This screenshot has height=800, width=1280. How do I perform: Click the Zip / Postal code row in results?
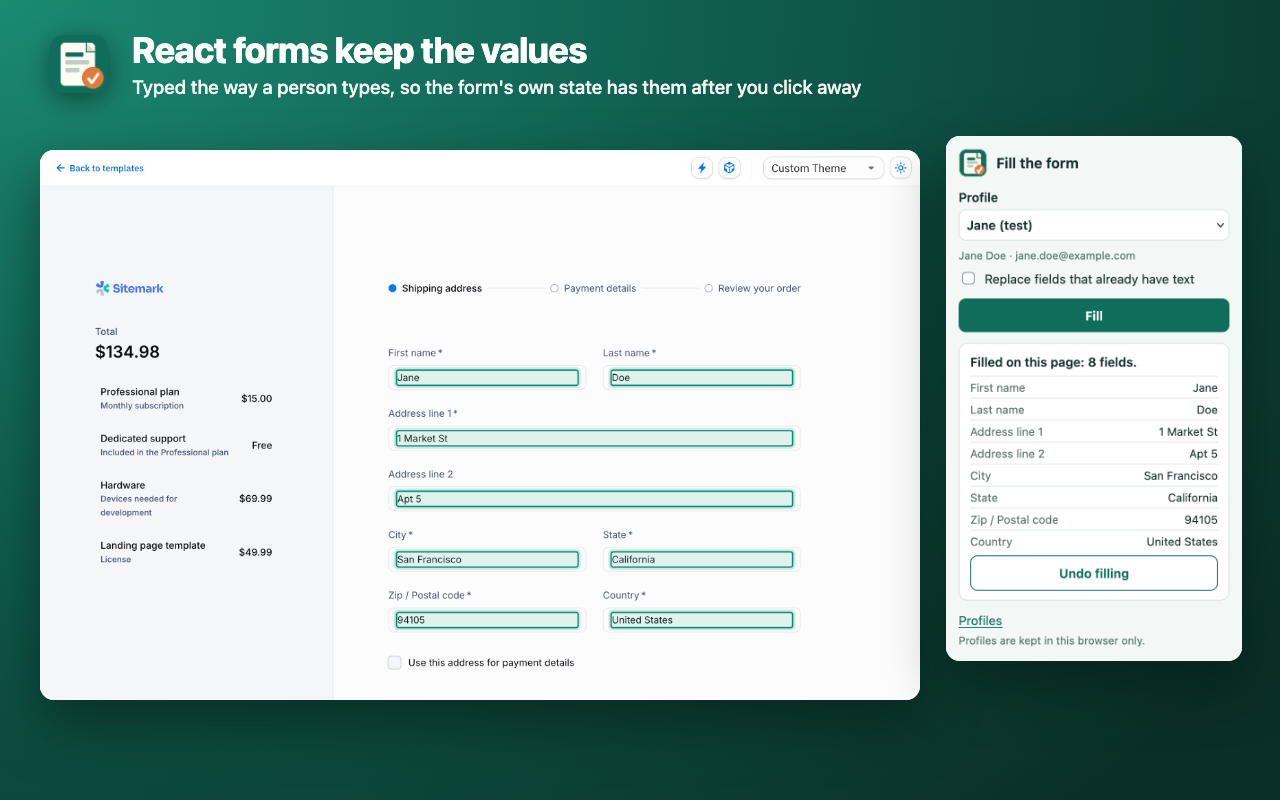[x=1094, y=520]
